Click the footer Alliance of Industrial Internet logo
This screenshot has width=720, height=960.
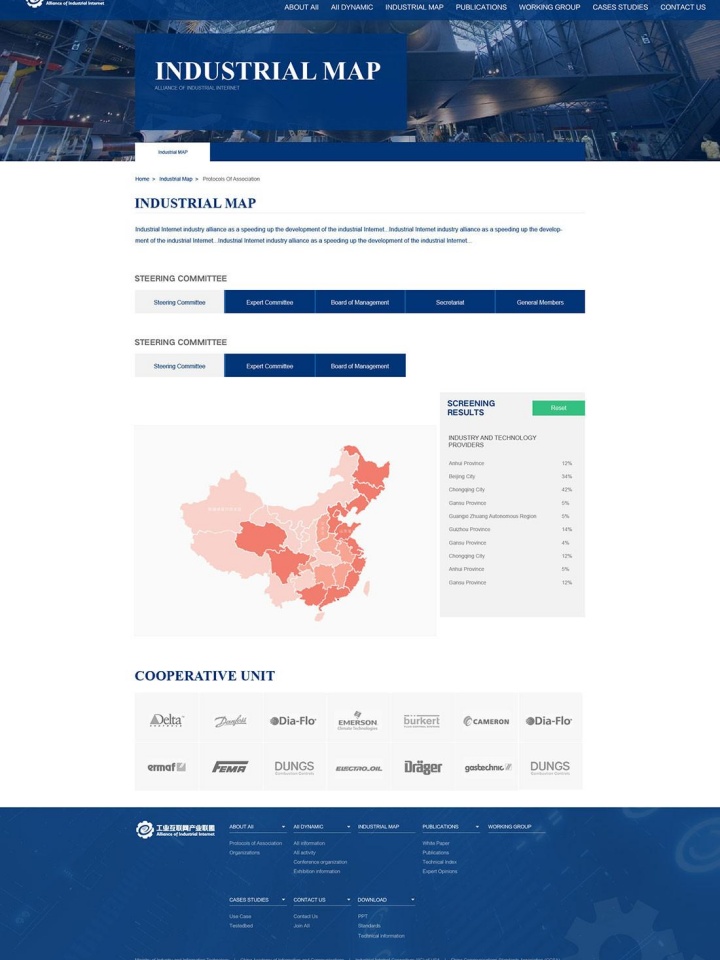tap(176, 829)
